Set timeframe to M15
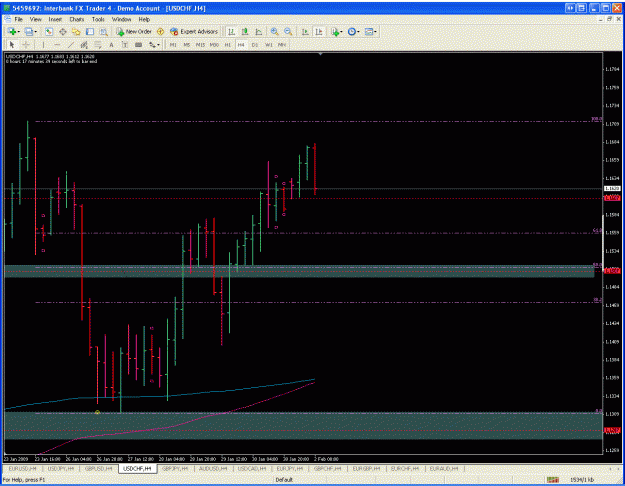Viewport: 625px width, 486px height. 200,45
